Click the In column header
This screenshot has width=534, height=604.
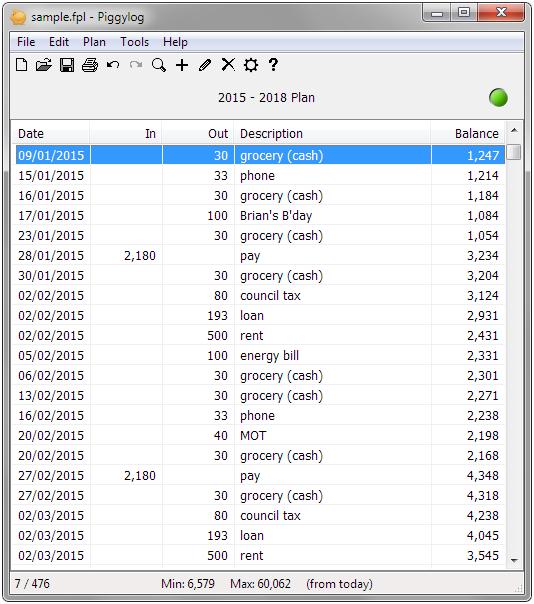[x=126, y=134]
